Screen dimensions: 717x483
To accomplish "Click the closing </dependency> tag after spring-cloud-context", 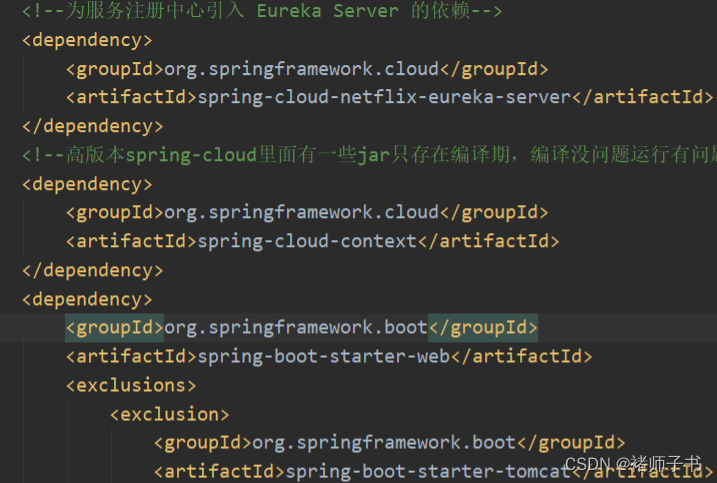I will (x=92, y=270).
